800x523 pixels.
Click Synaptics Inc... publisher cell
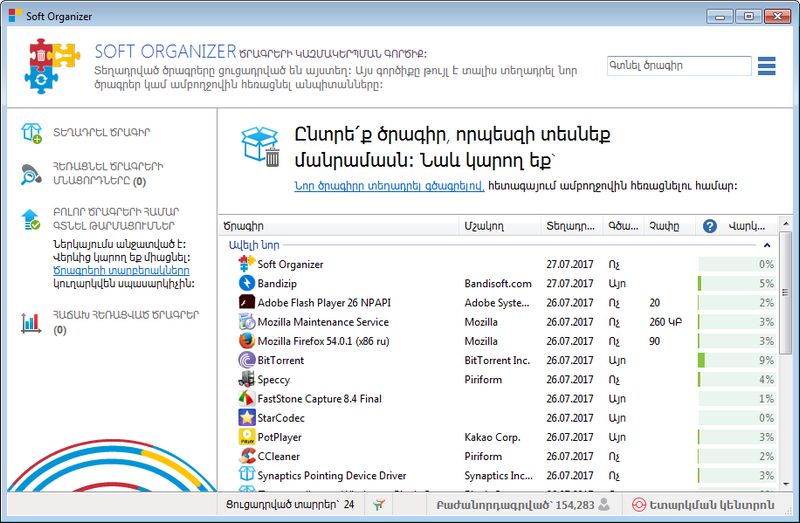pos(498,476)
